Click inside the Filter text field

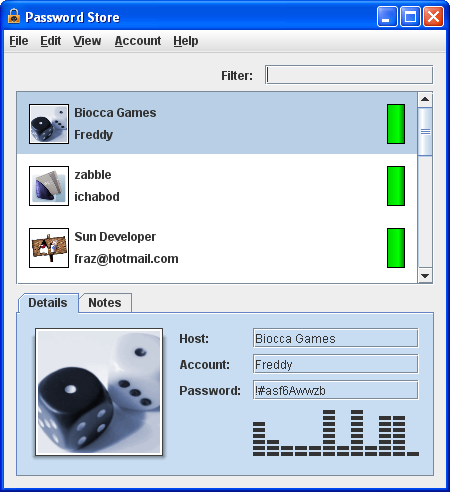(349, 75)
